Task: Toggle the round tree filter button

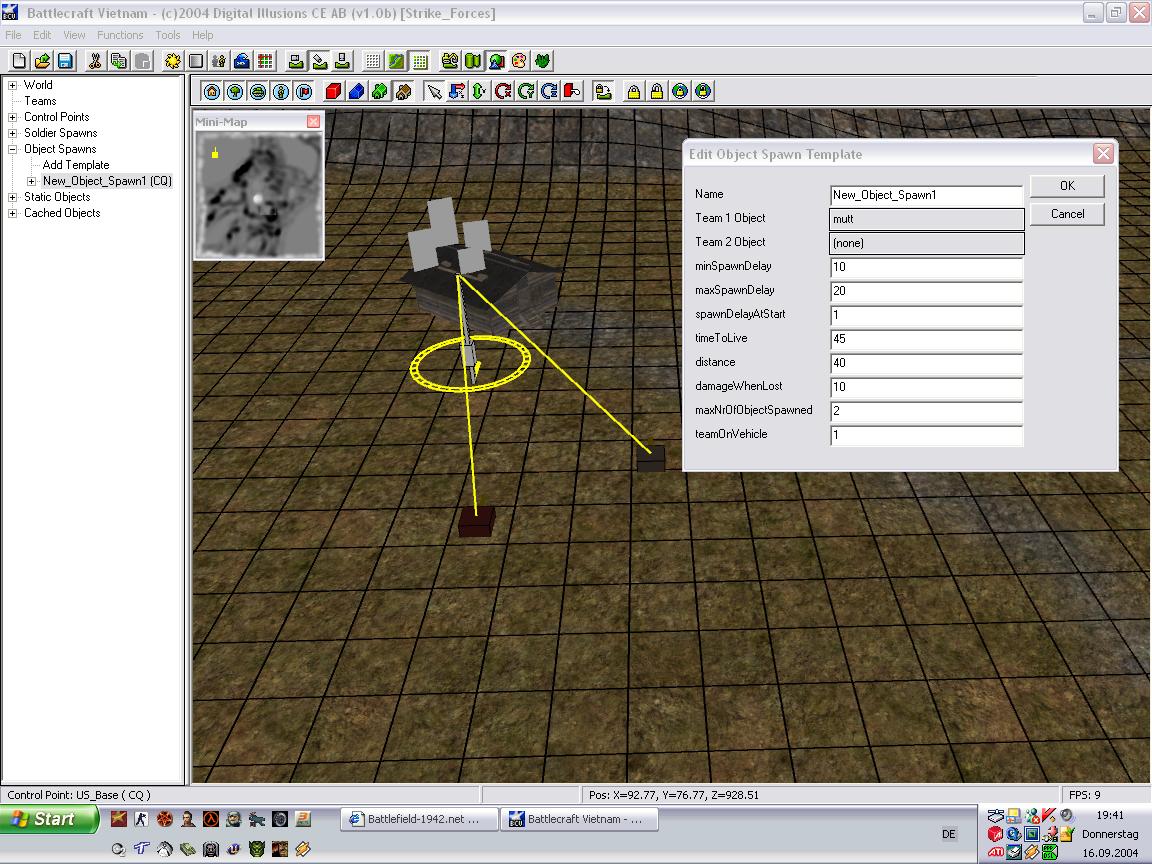Action: coord(235,91)
